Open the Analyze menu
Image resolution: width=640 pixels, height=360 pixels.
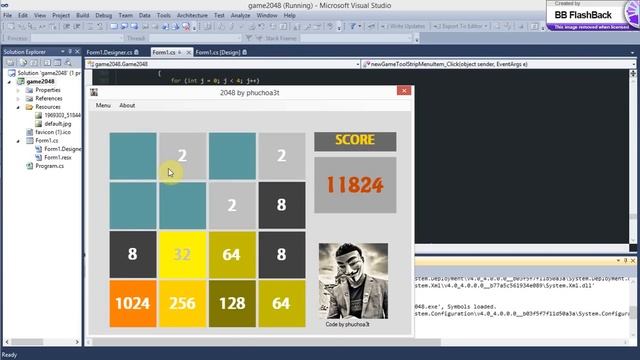click(x=240, y=16)
